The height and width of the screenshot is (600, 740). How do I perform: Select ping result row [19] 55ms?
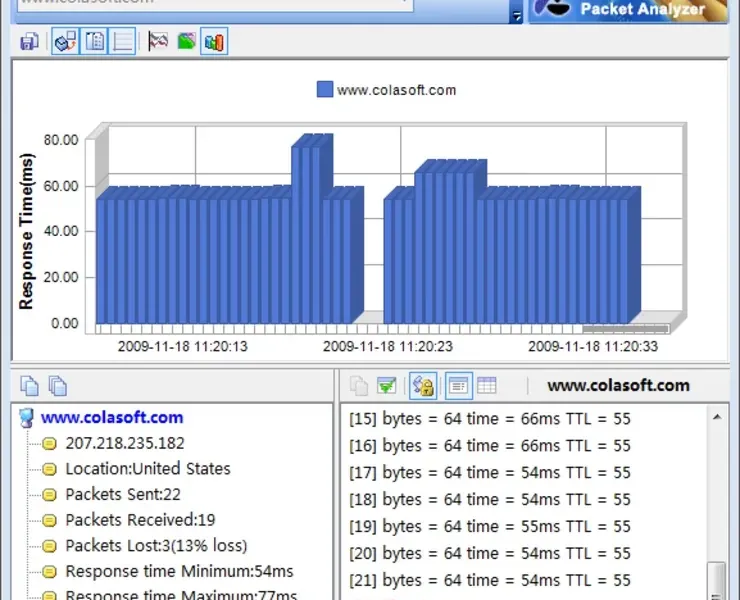coord(489,526)
